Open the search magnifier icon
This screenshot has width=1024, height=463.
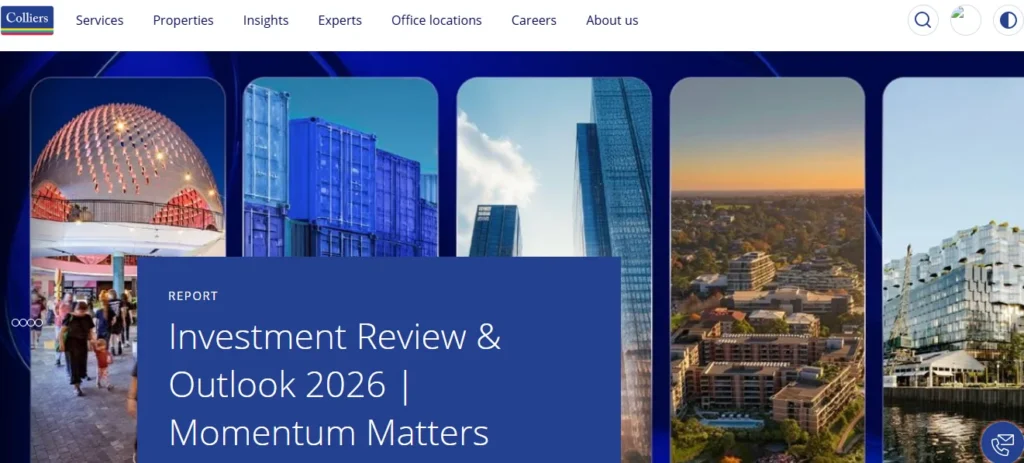point(922,20)
